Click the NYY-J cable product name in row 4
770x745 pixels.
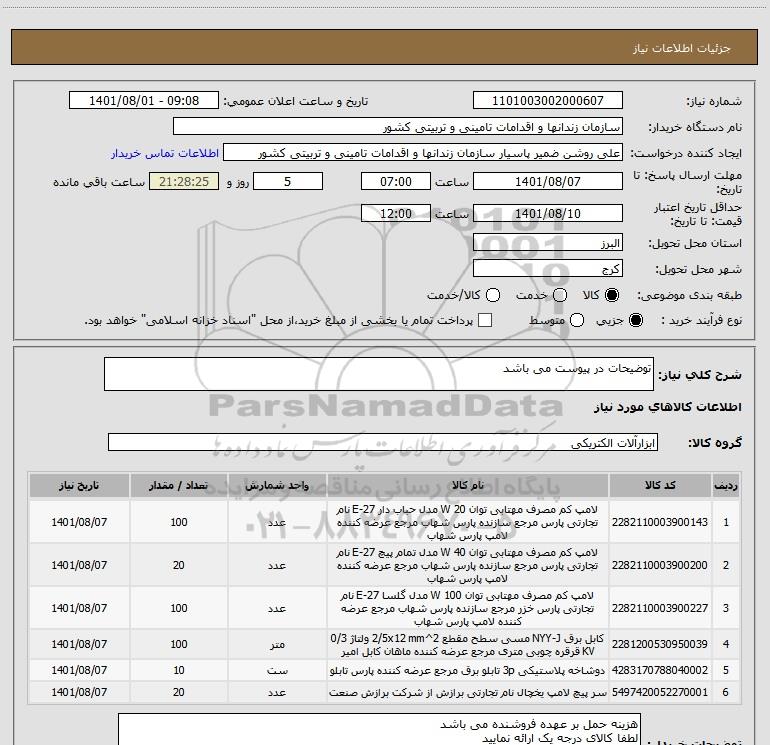pos(468,644)
